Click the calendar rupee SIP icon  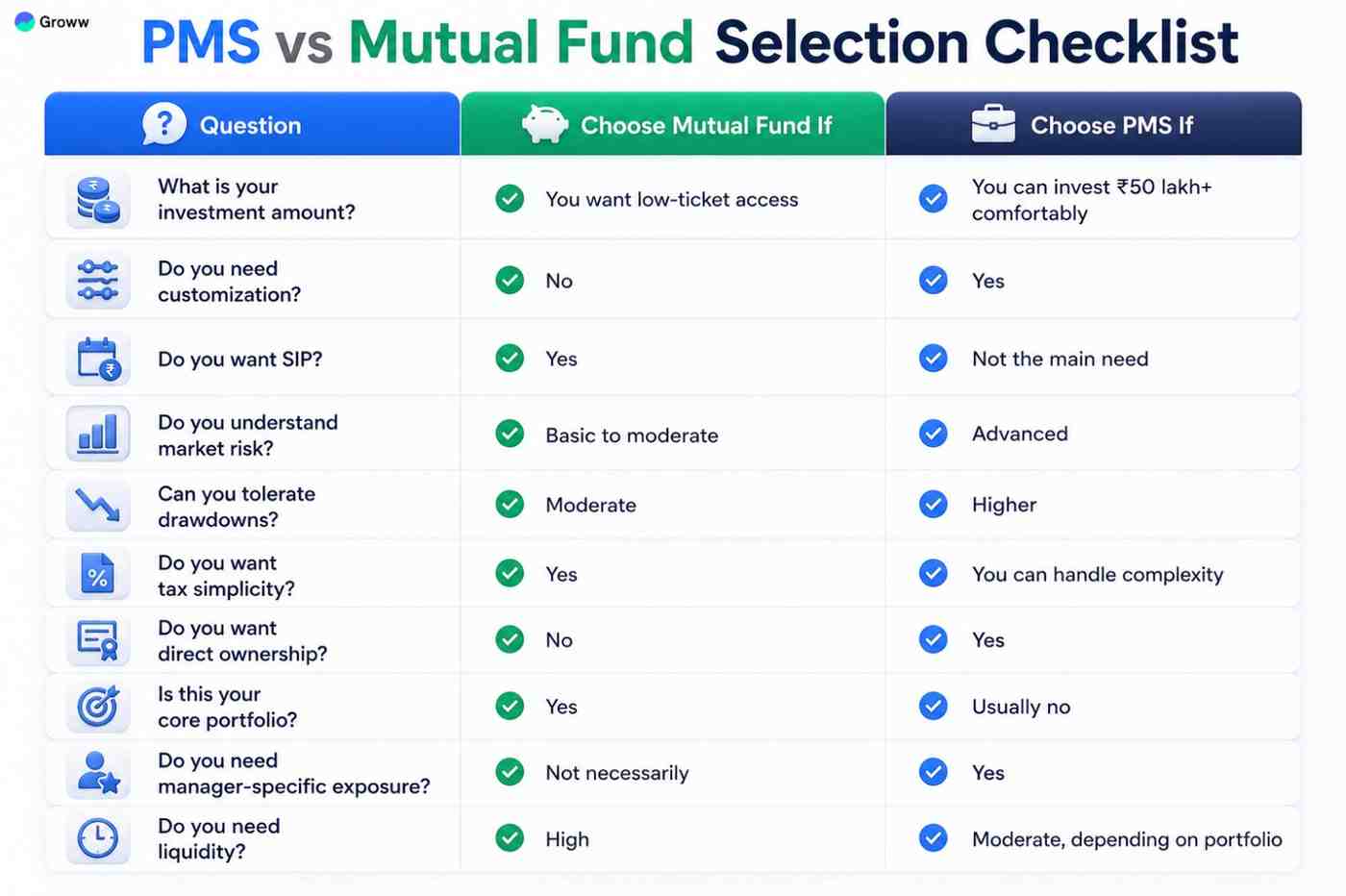click(x=97, y=359)
